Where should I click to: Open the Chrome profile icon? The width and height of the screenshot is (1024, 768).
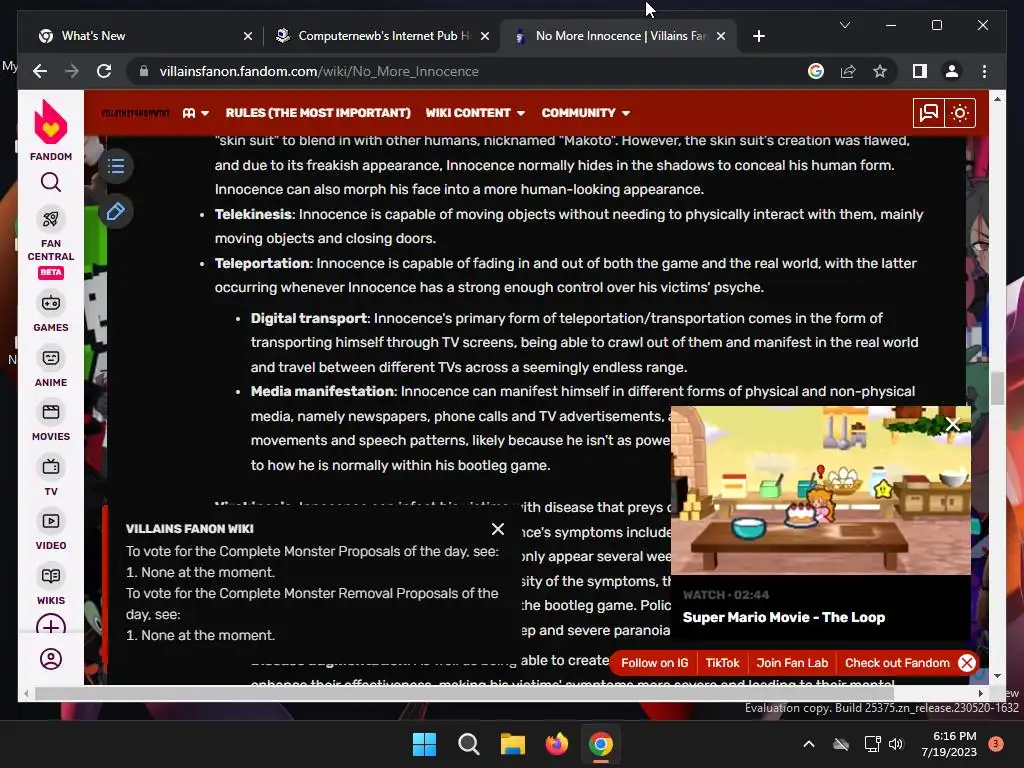click(952, 71)
